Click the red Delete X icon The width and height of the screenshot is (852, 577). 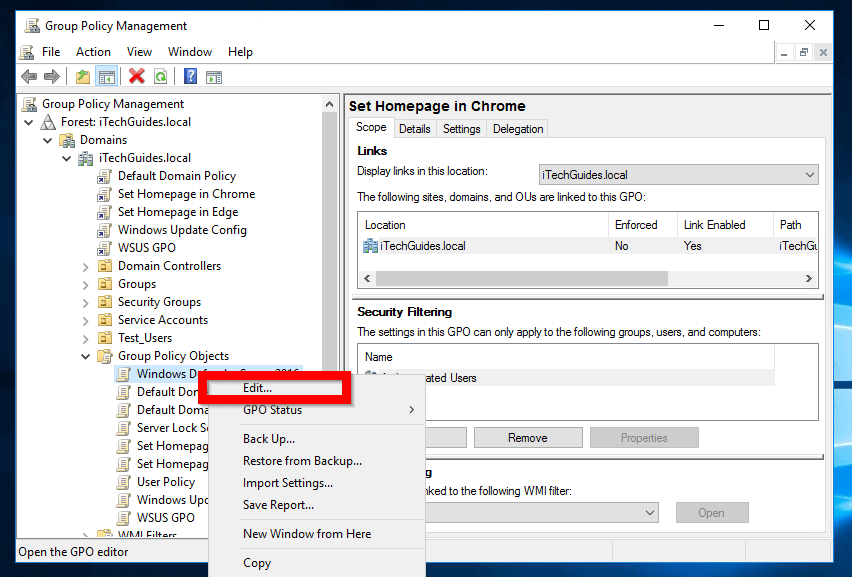pos(137,77)
